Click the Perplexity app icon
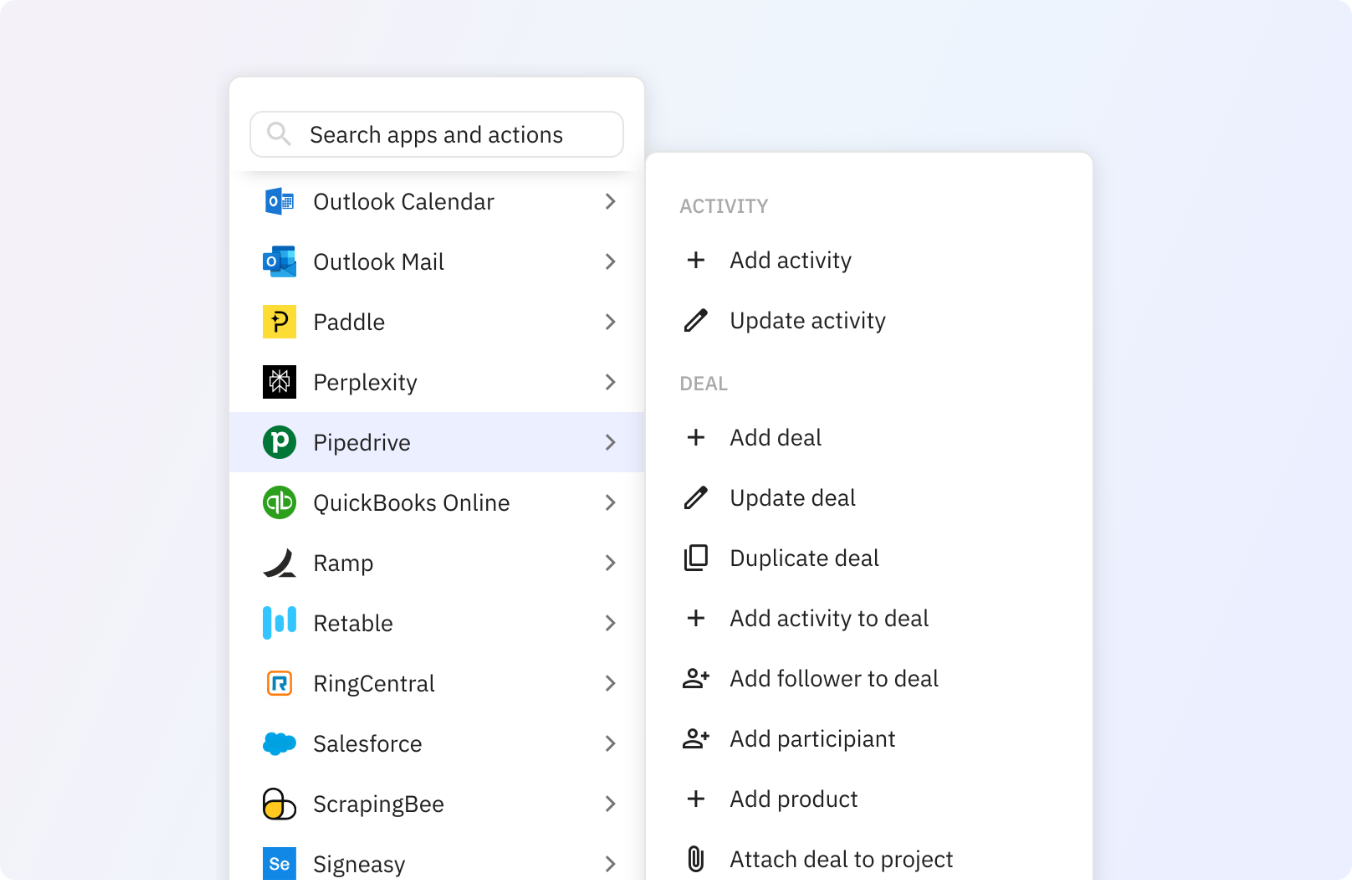The width and height of the screenshot is (1352, 880). point(279,382)
